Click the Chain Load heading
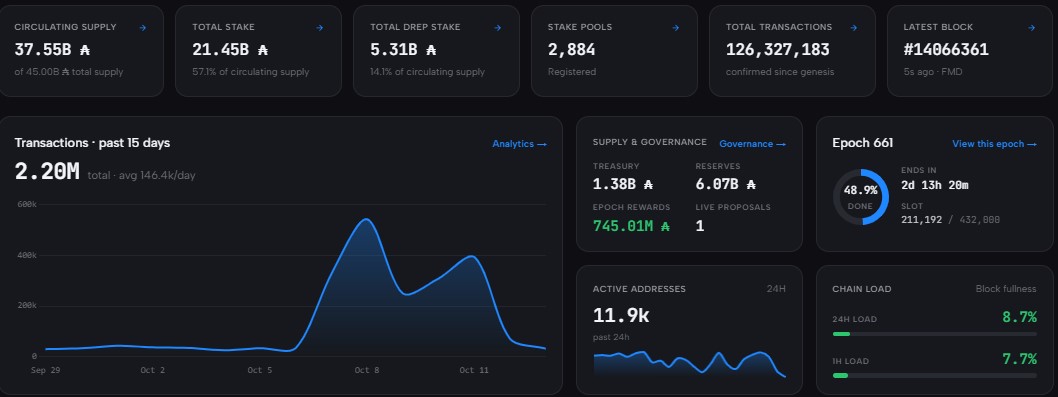The image size is (1058, 397). tap(862, 289)
